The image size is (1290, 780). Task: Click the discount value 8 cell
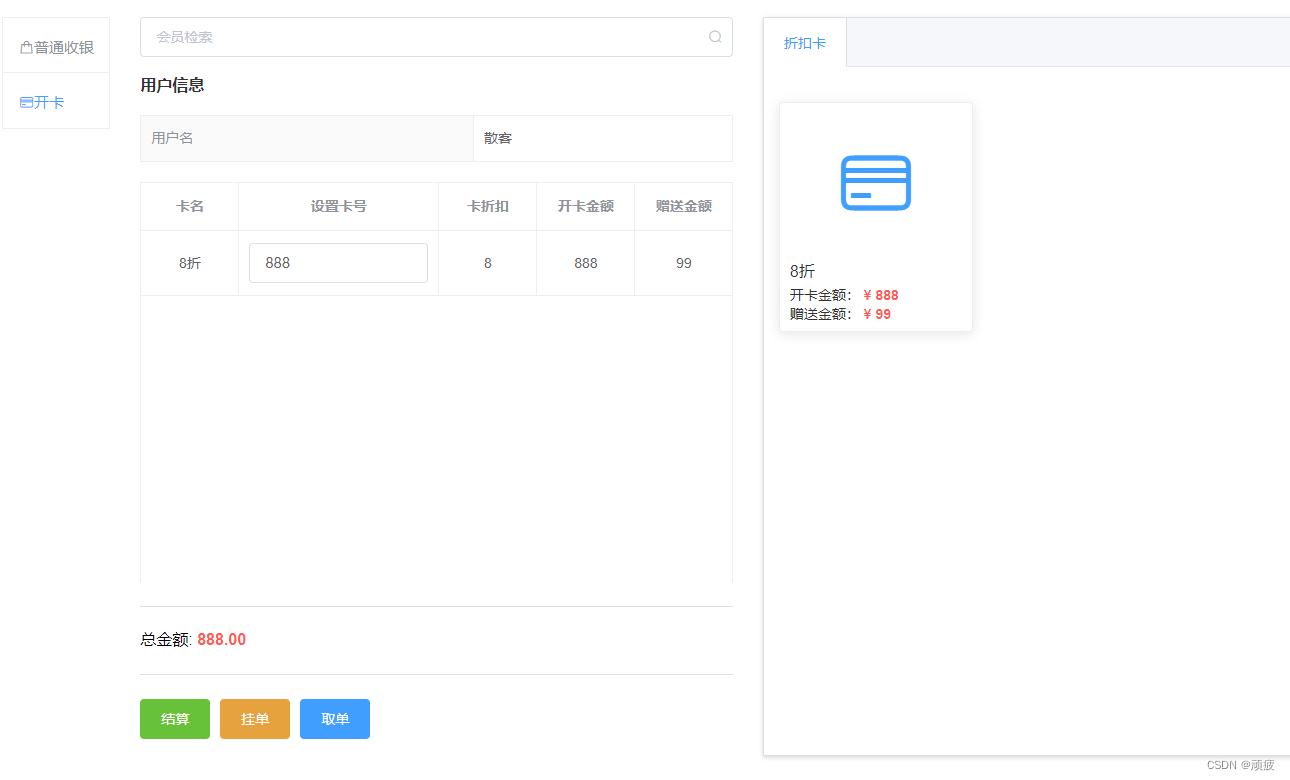488,263
